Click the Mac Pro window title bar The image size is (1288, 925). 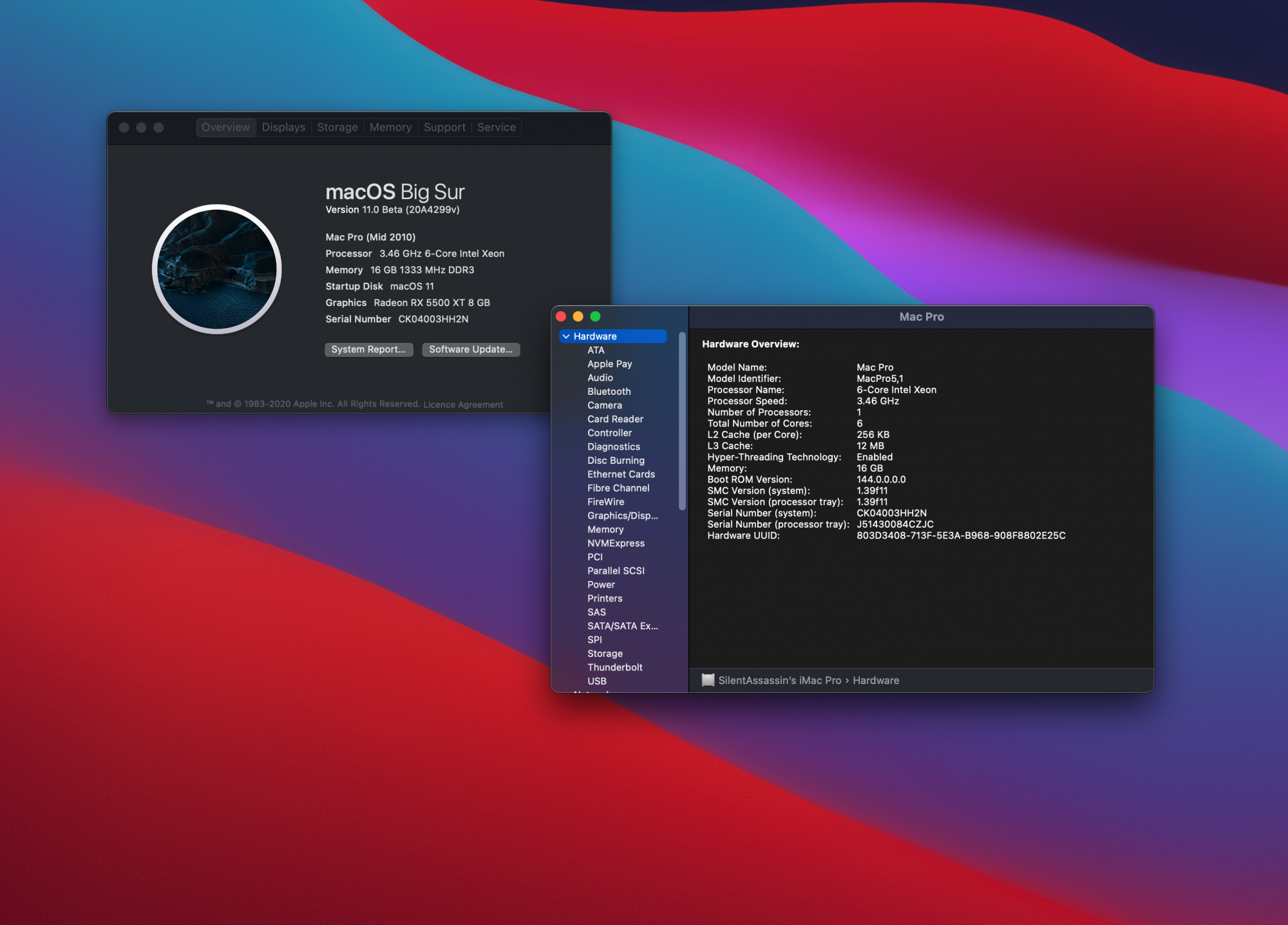(x=922, y=316)
